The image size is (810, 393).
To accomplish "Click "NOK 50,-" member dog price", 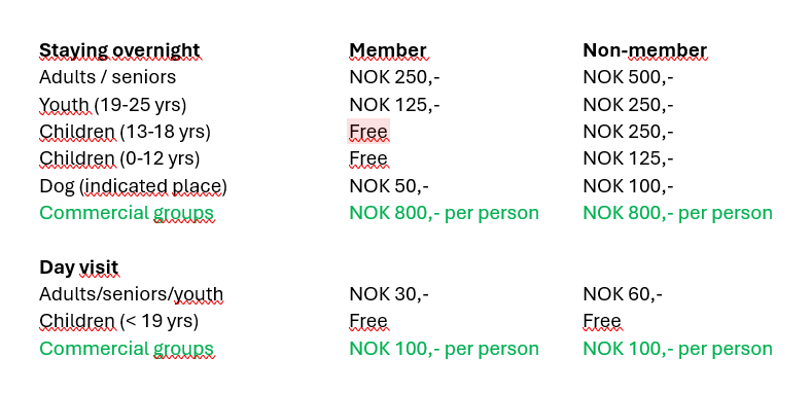I will coord(388,186).
